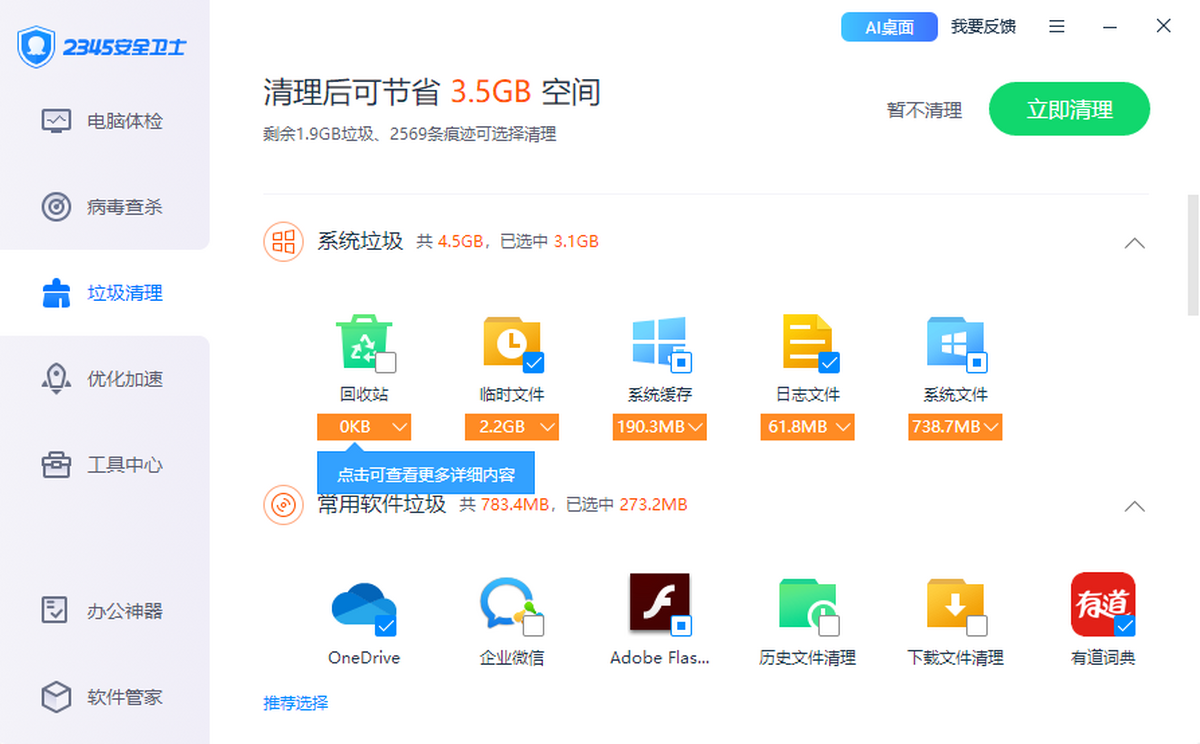Toggle the Adobe Flash partial checkbox
Image resolution: width=1200 pixels, height=744 pixels.
click(681, 626)
